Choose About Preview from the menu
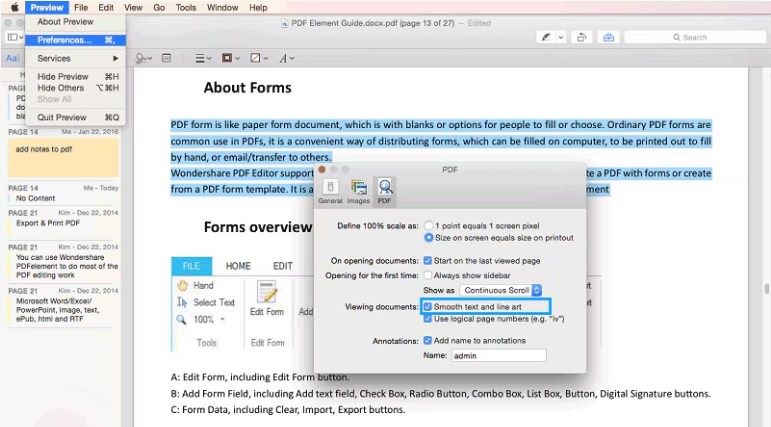The width and height of the screenshot is (771, 427). [x=75, y=22]
